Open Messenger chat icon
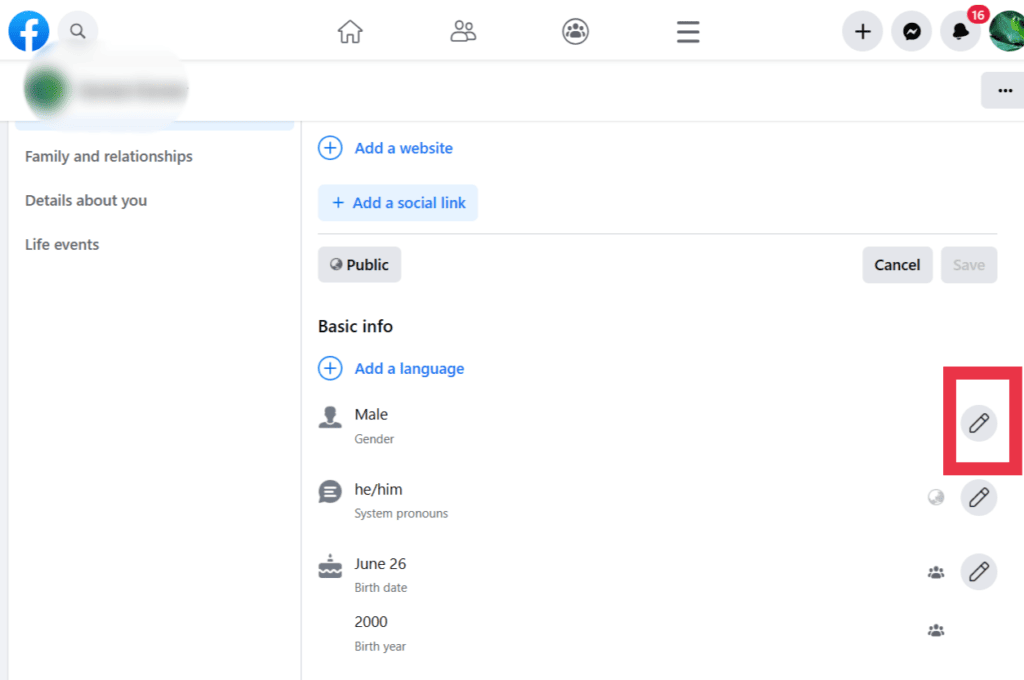The image size is (1024, 680). (x=912, y=31)
